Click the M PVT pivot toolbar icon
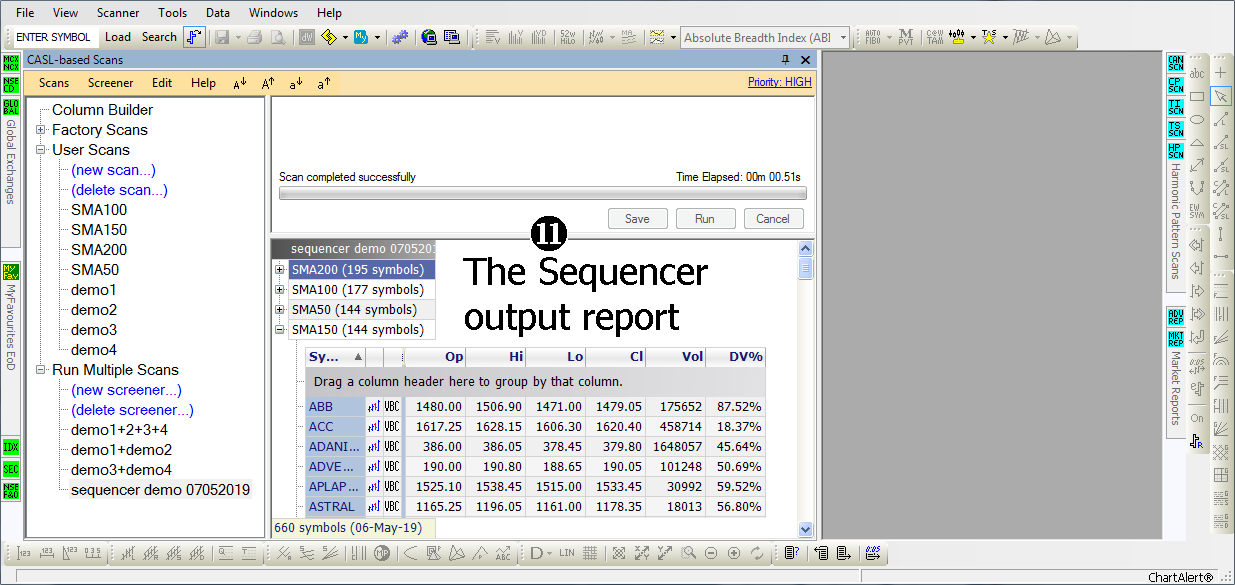 click(906, 38)
